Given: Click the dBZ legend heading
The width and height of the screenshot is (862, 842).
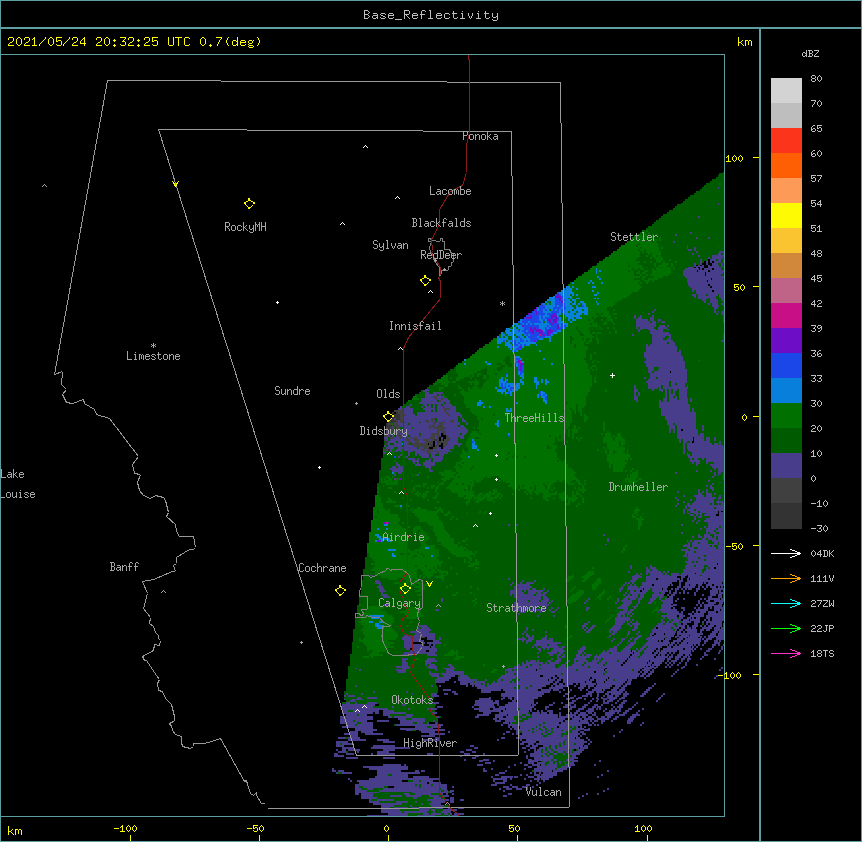Looking at the screenshot, I should 810,53.
